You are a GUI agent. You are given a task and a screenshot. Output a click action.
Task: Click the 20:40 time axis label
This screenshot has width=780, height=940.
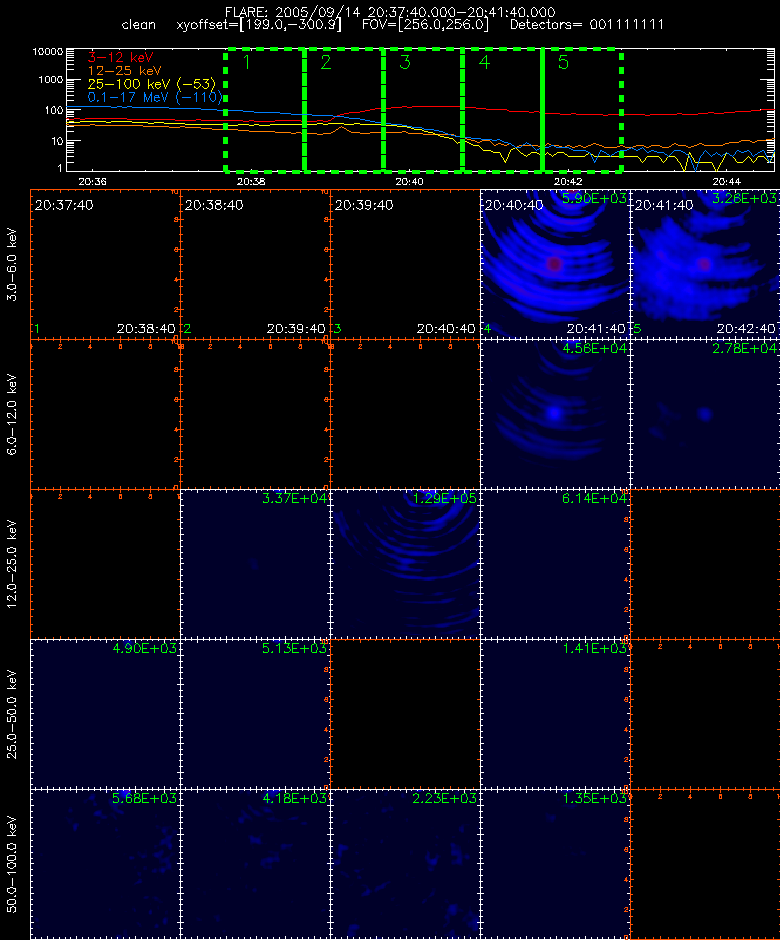409,181
